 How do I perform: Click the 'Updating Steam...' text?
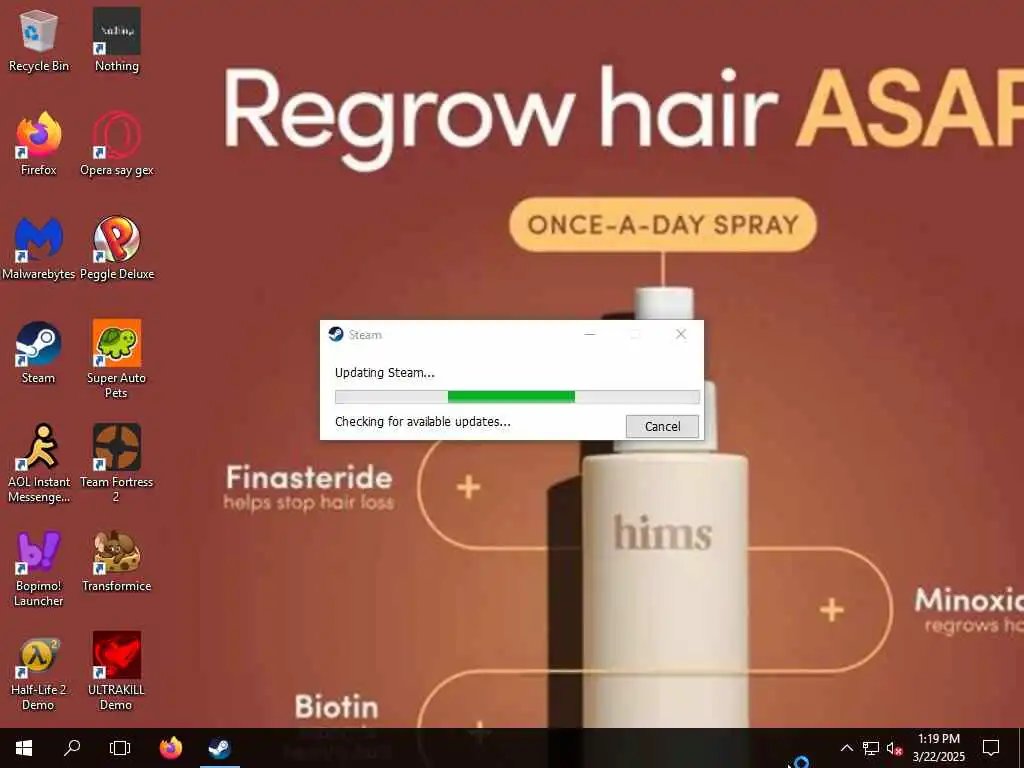coord(385,373)
